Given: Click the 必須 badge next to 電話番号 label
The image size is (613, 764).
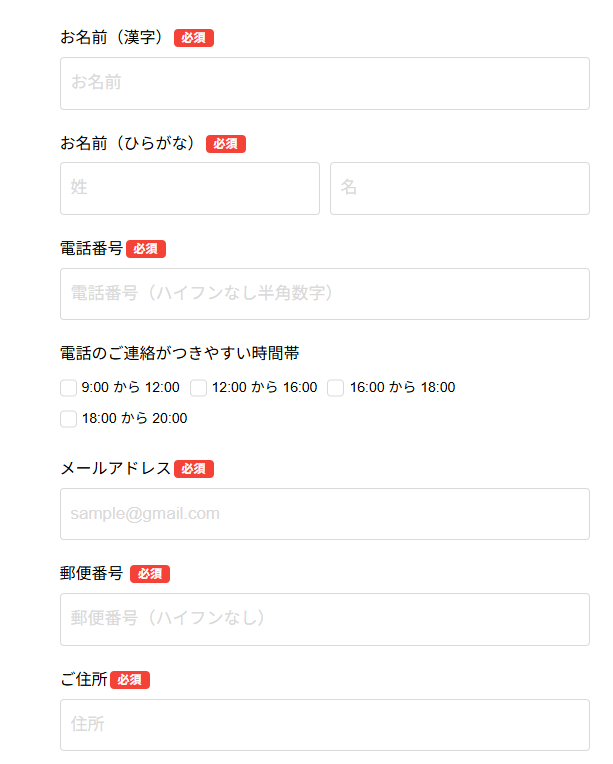Looking at the screenshot, I should click(x=146, y=249).
